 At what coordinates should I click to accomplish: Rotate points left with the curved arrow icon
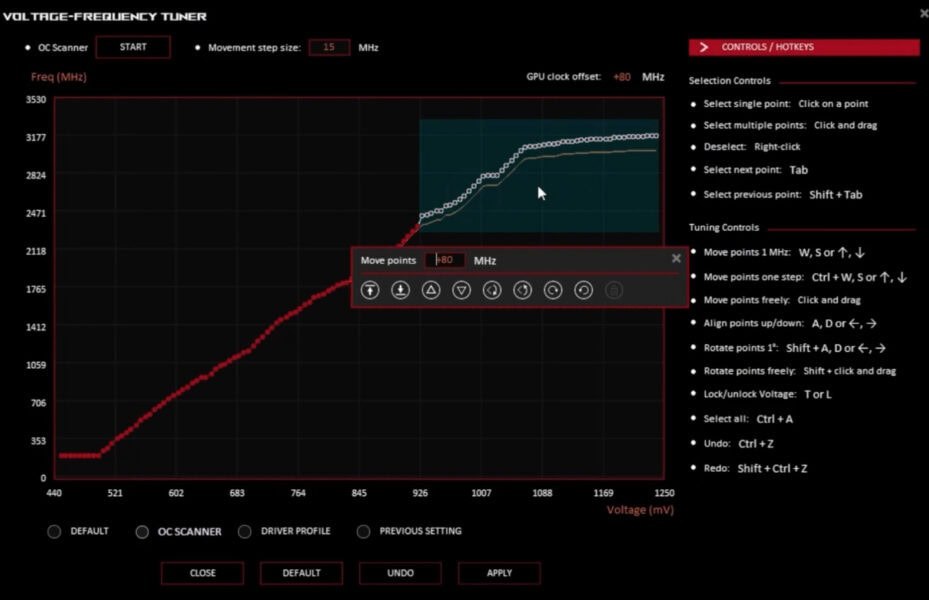pos(492,290)
